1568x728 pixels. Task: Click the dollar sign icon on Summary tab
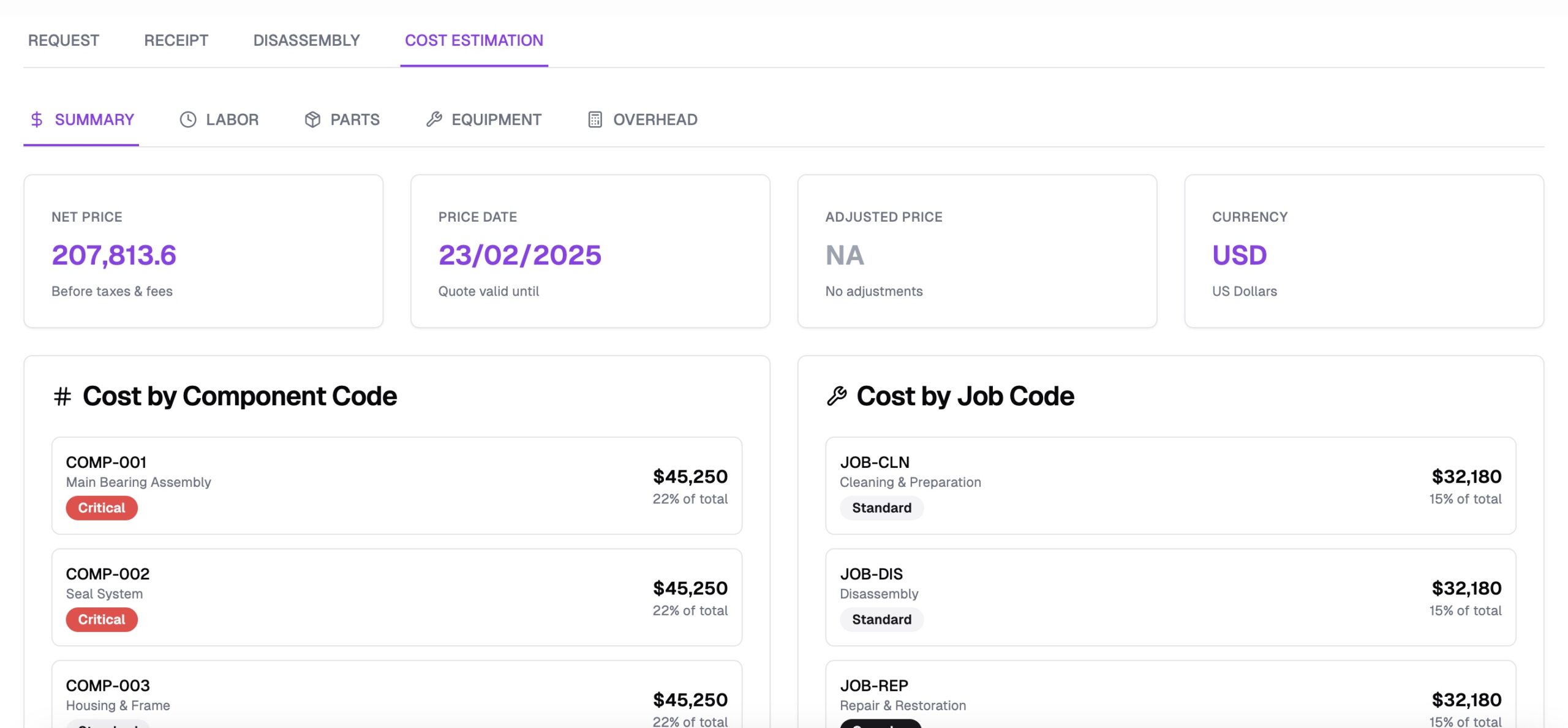(37, 119)
